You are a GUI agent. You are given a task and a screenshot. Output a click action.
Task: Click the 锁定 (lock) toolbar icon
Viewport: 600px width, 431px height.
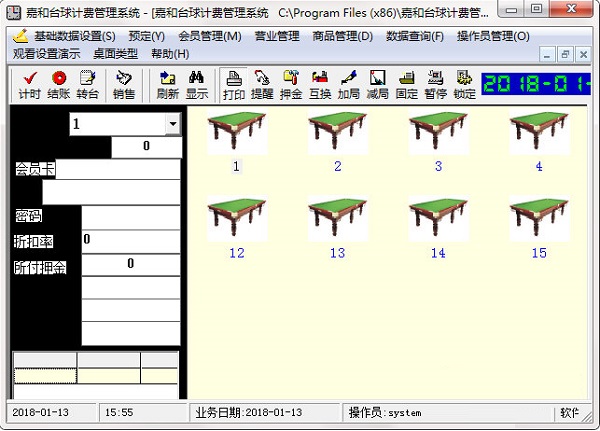click(x=465, y=85)
